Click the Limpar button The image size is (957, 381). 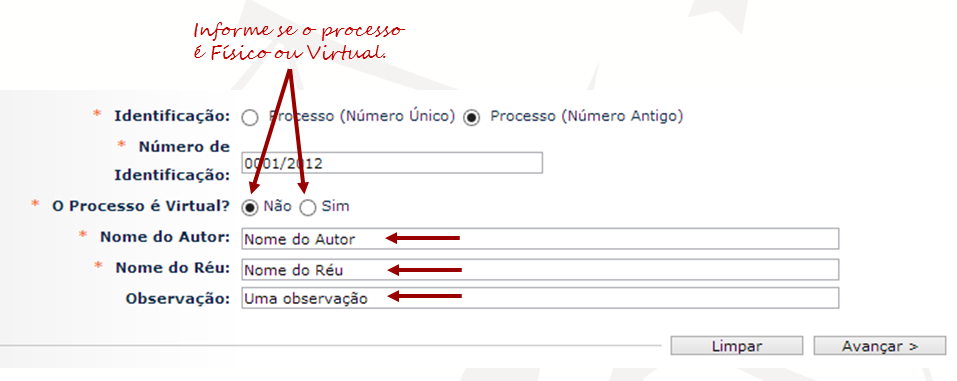[x=737, y=346]
